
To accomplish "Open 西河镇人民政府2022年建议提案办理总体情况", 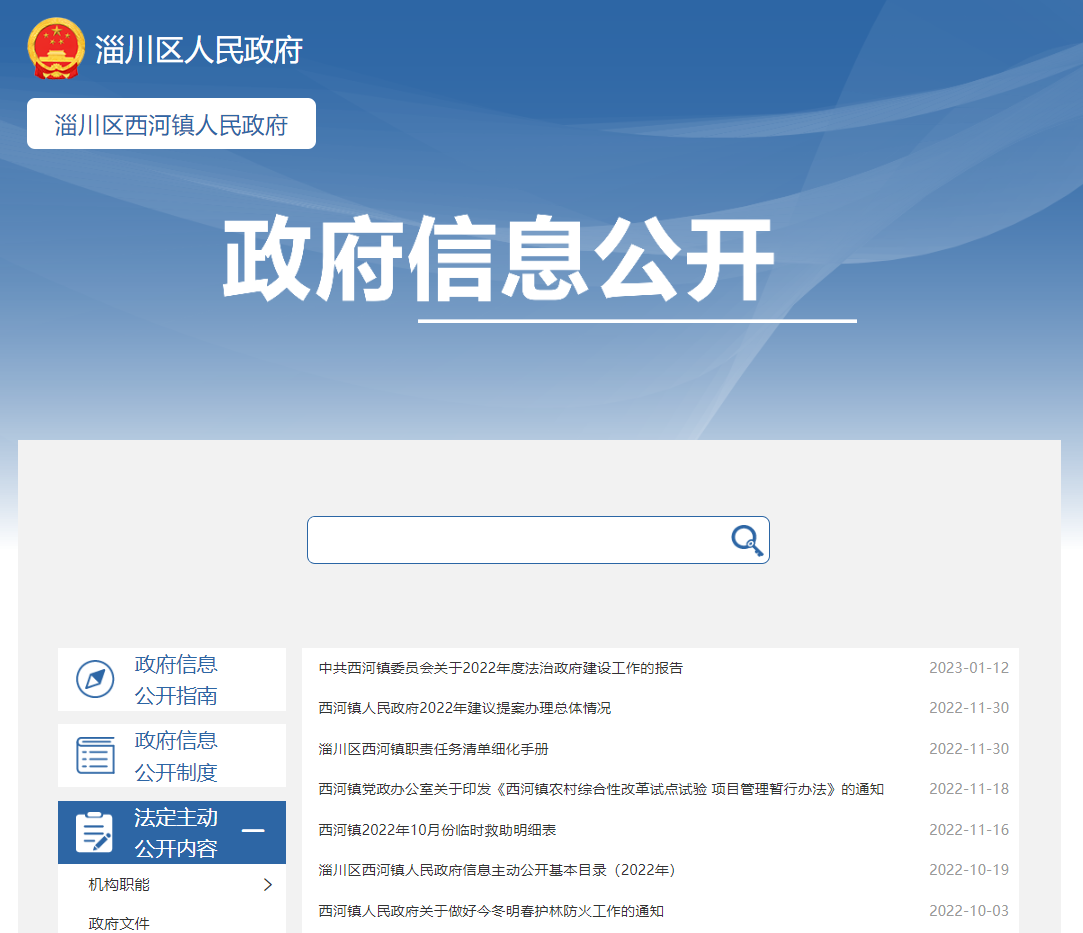I will pos(464,708).
